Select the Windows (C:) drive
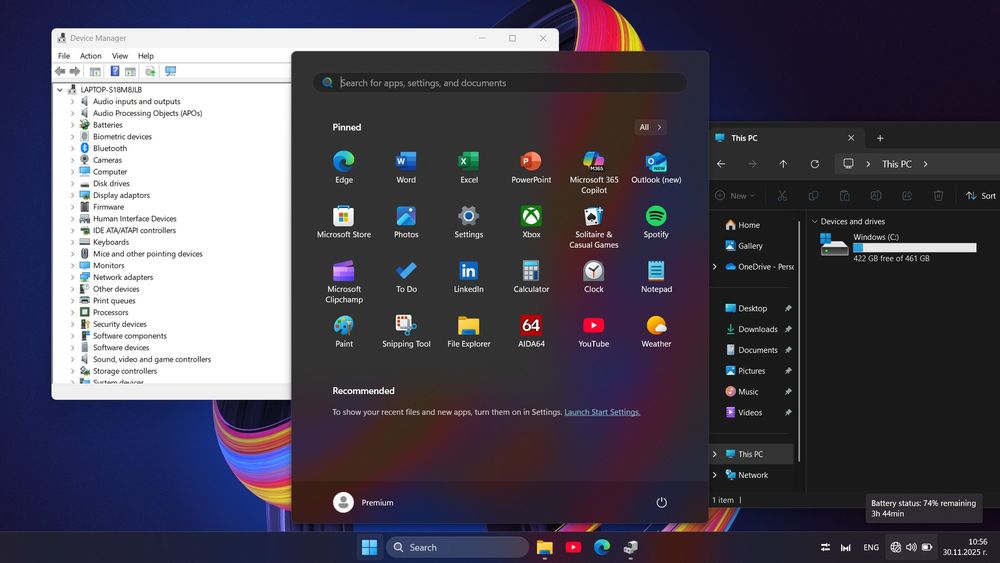This screenshot has height=563, width=1000. (898, 247)
